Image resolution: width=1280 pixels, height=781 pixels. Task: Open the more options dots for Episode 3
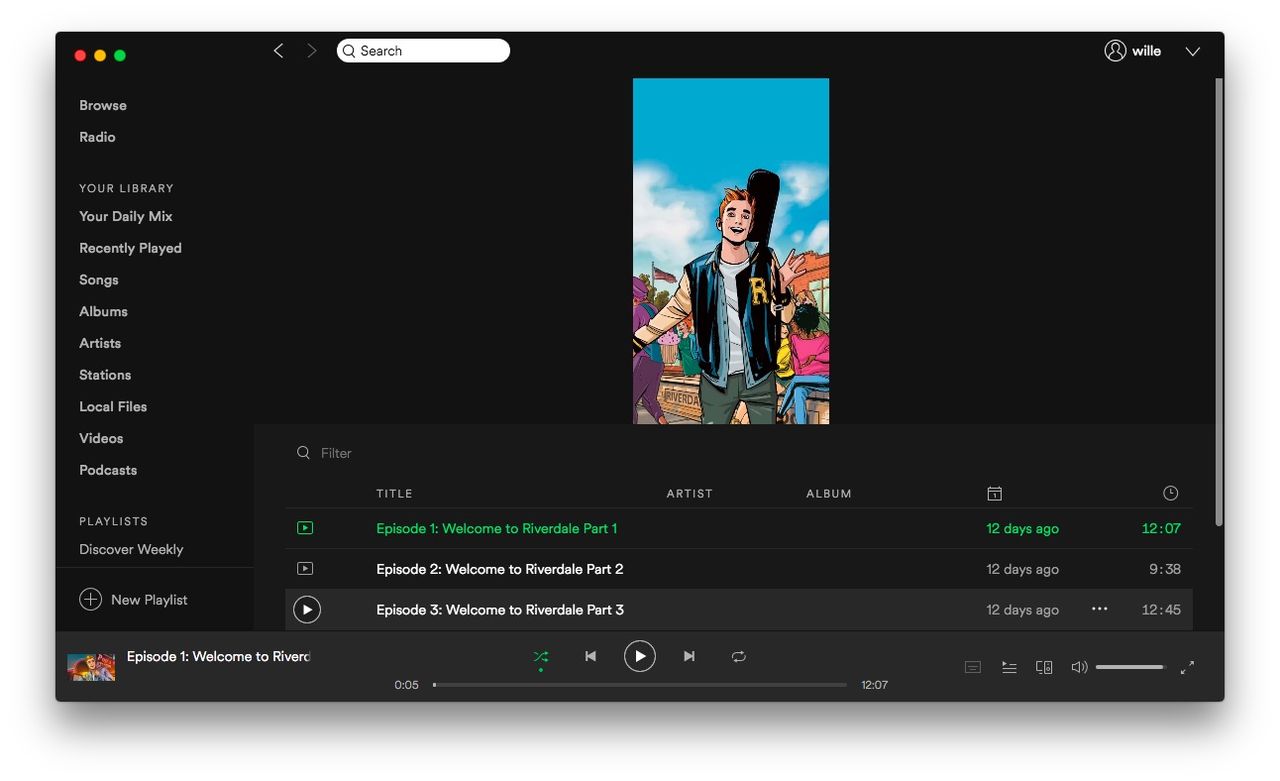click(x=1099, y=609)
